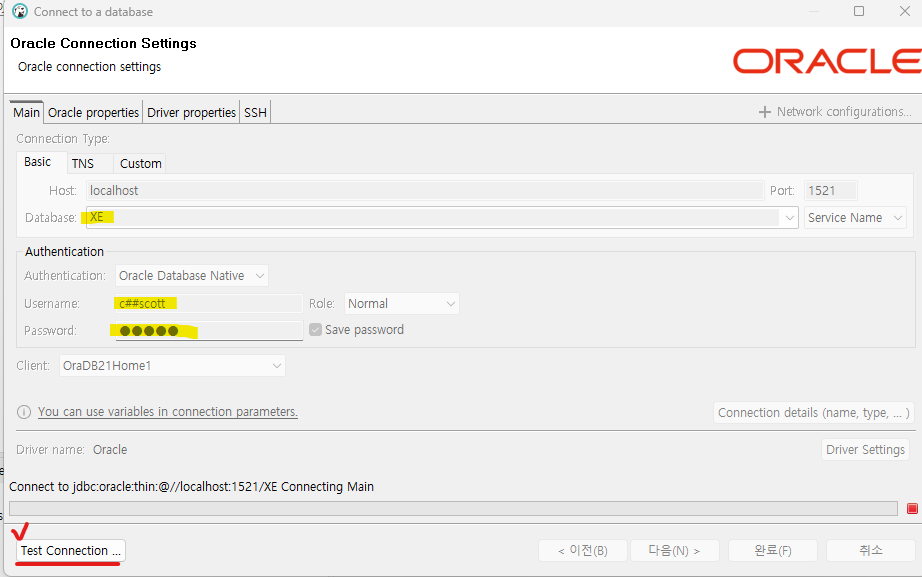Image resolution: width=922 pixels, height=577 pixels.
Task: Select the Custom connection type tab
Action: click(x=141, y=164)
